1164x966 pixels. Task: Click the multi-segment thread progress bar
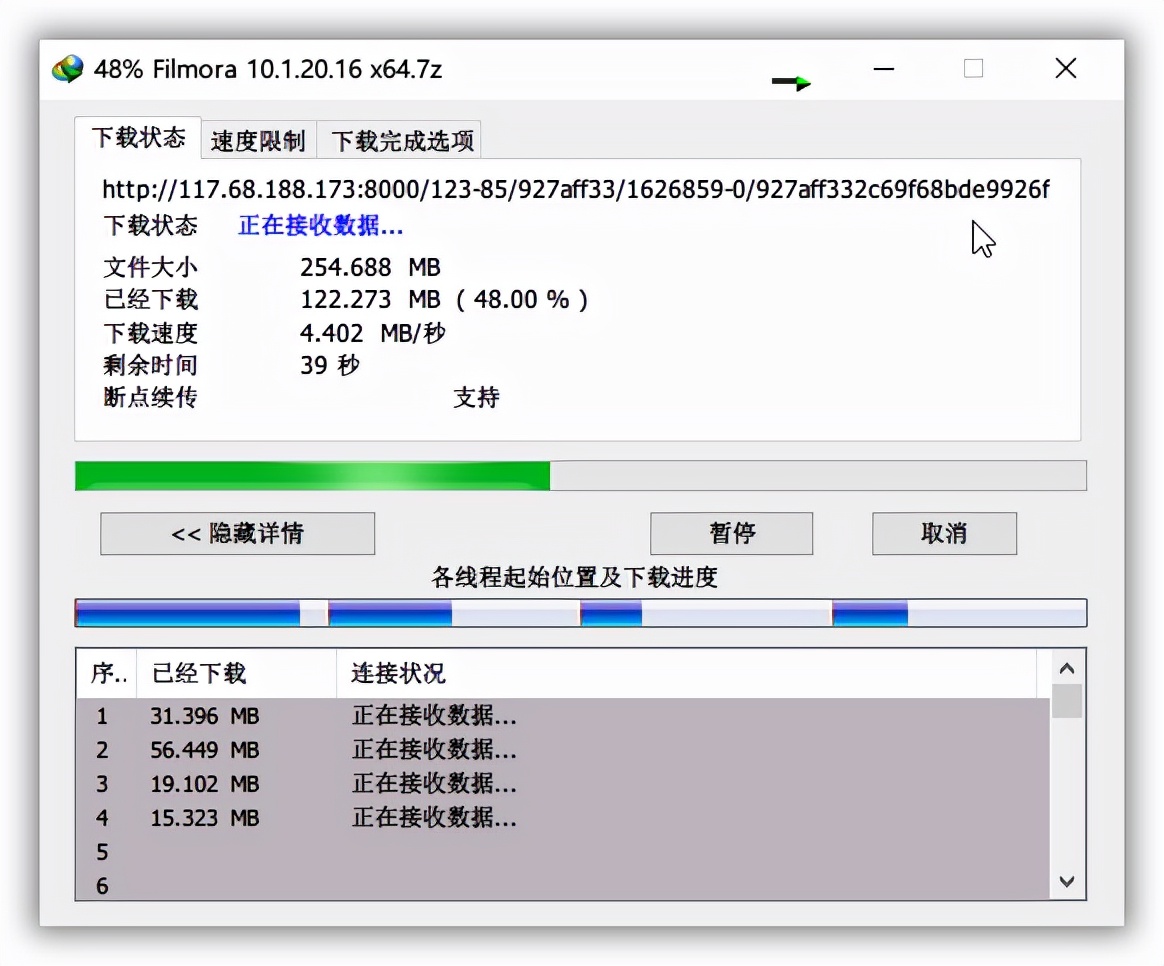[580, 613]
